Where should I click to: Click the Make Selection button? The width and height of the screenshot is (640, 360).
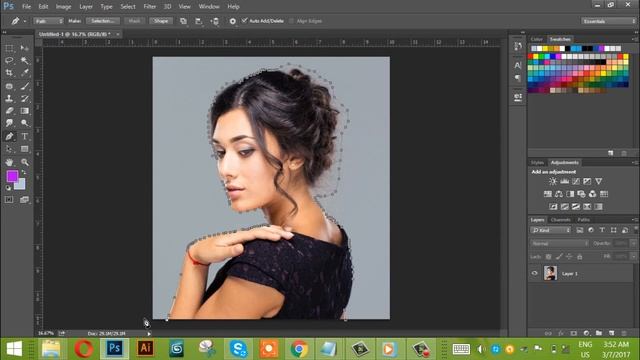103,21
